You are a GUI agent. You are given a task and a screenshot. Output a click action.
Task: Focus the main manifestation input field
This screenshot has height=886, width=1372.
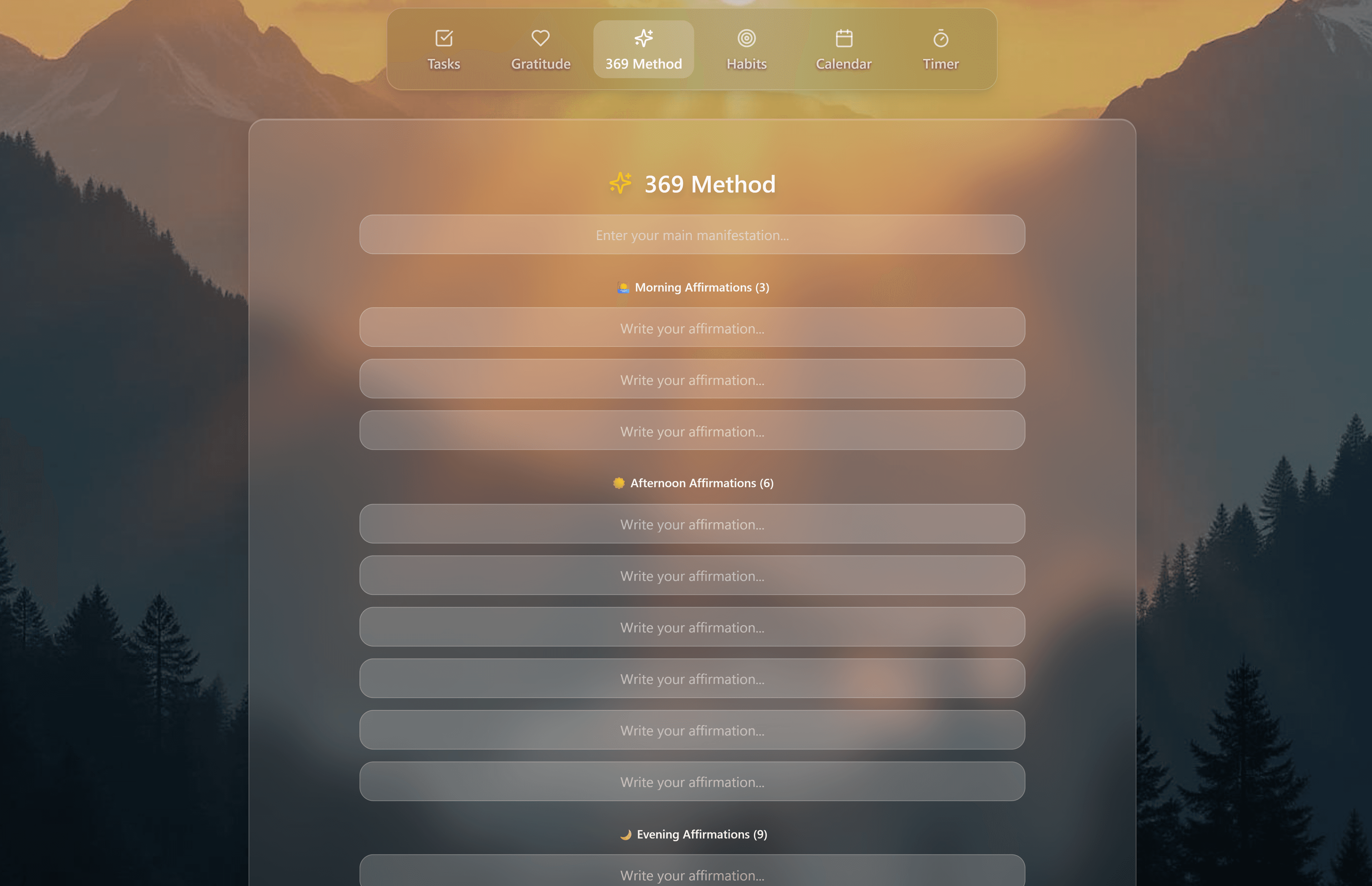pyautogui.click(x=692, y=235)
